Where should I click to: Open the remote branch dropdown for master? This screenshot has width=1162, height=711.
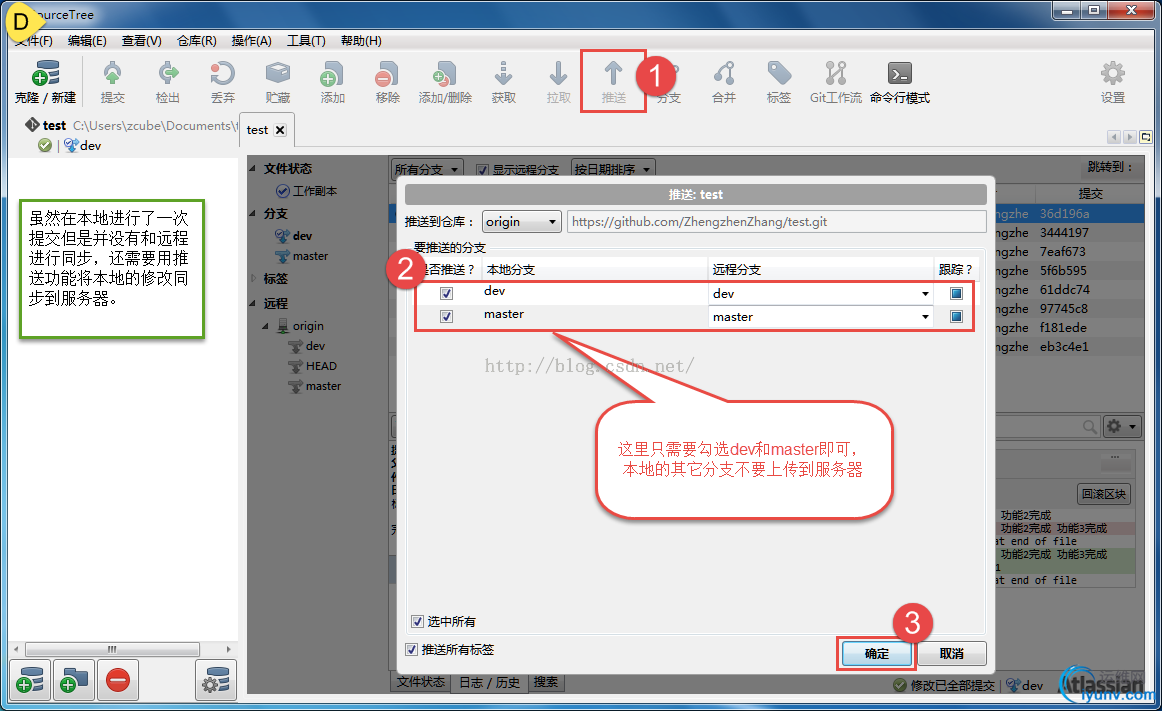point(925,317)
